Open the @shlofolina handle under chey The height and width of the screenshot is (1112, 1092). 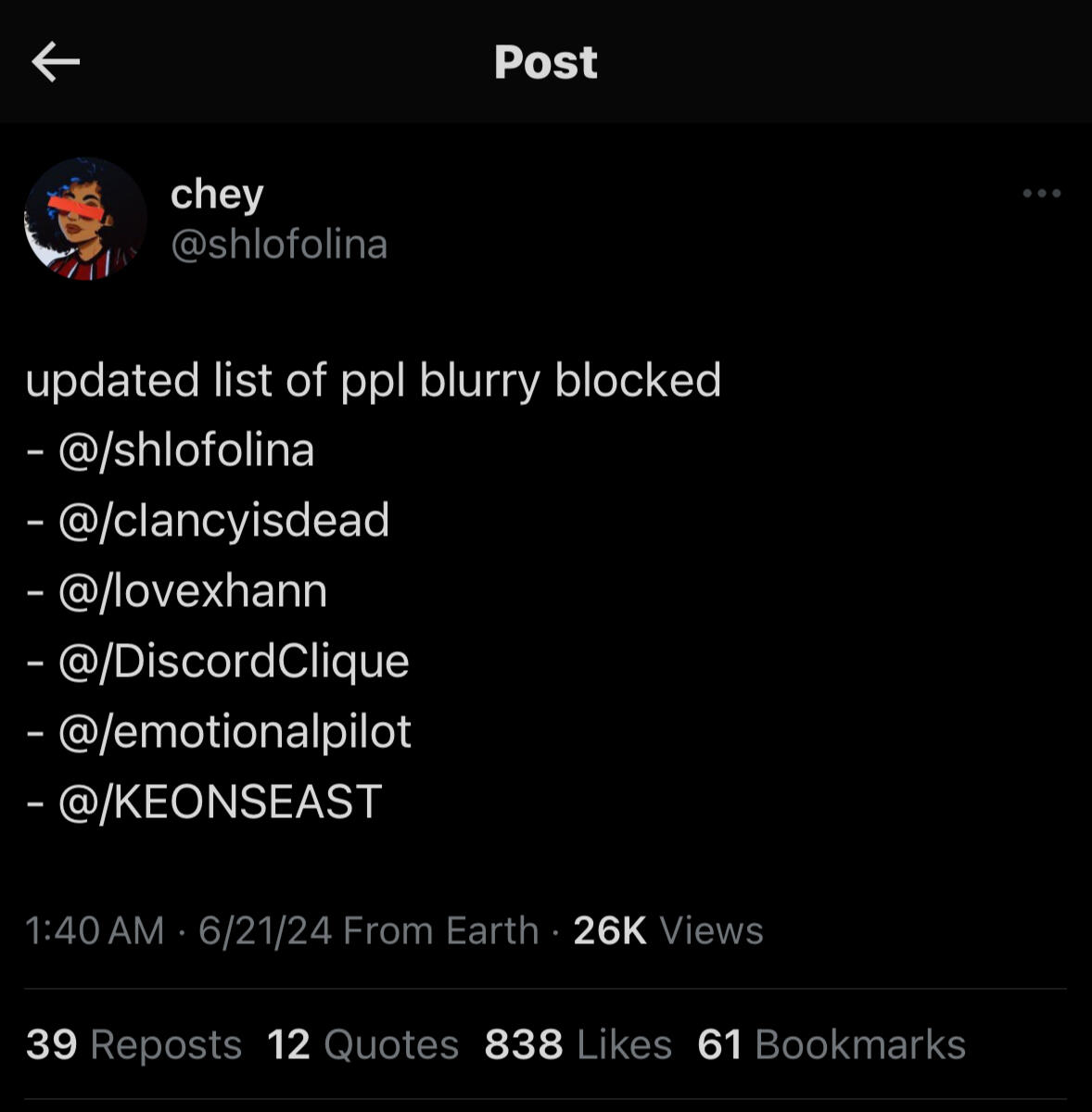pyautogui.click(x=279, y=245)
